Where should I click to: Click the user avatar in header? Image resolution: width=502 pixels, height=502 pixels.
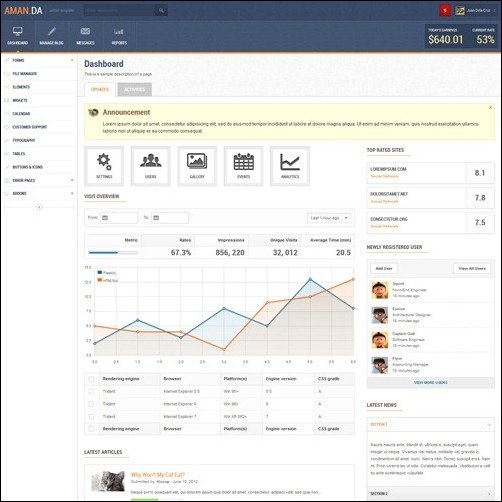pyautogui.click(x=460, y=10)
